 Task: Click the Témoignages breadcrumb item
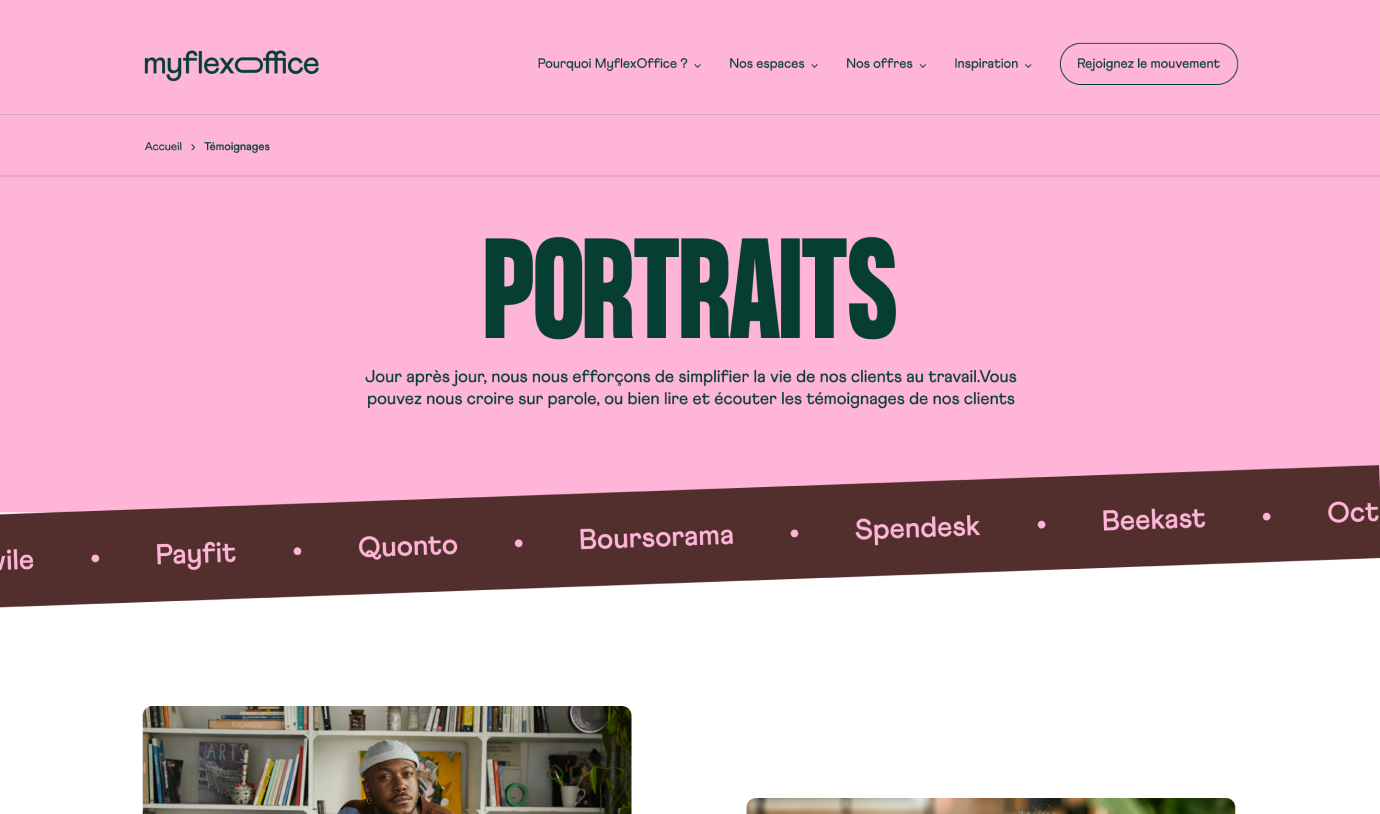pos(237,146)
